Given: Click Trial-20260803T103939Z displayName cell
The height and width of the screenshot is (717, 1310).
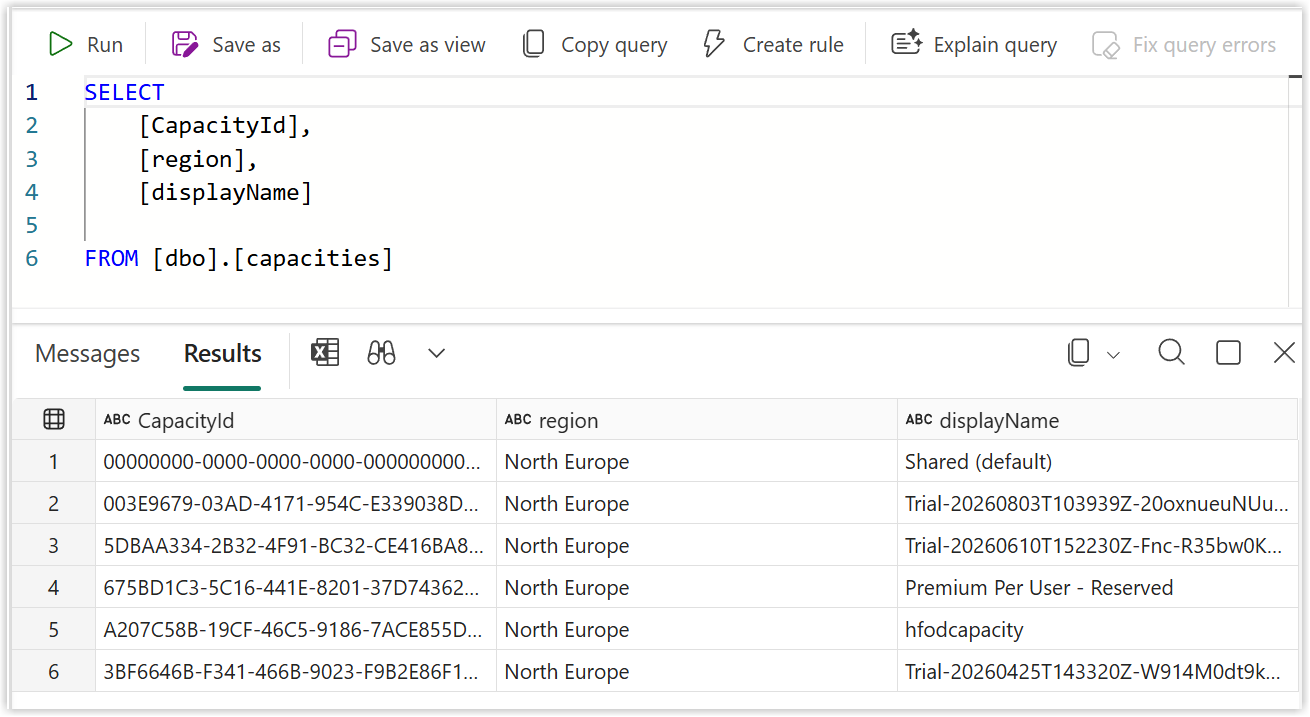Looking at the screenshot, I should pos(1098,504).
